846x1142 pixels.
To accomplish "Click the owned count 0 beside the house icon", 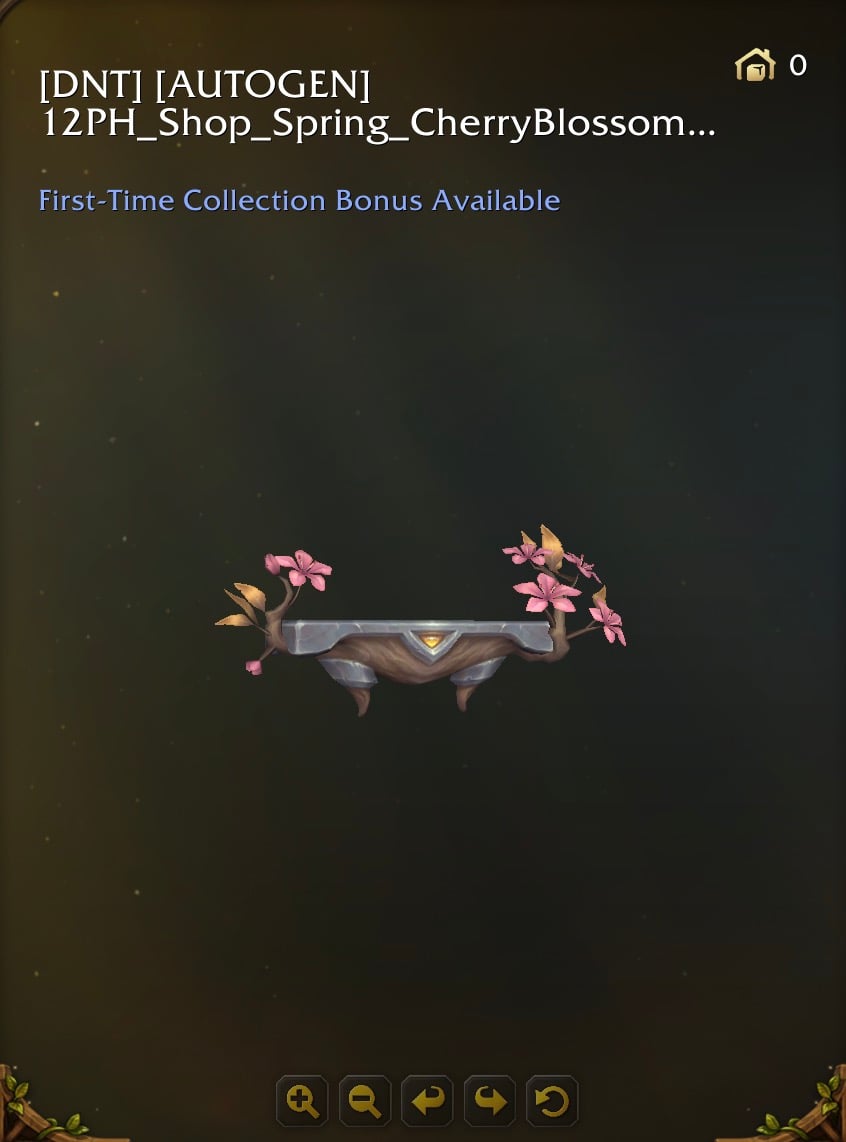I will [x=798, y=66].
